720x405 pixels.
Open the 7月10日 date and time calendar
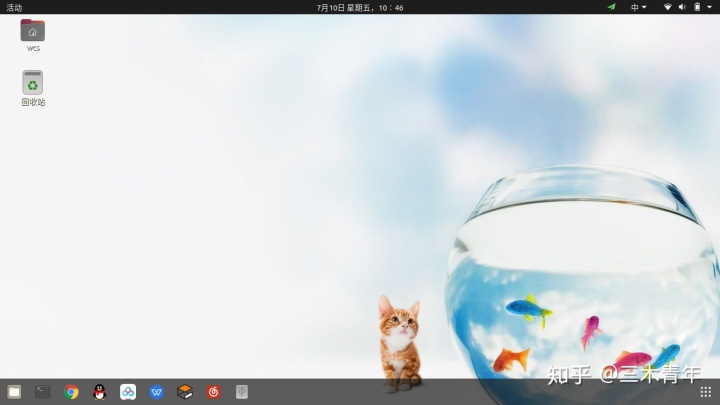(360, 7)
